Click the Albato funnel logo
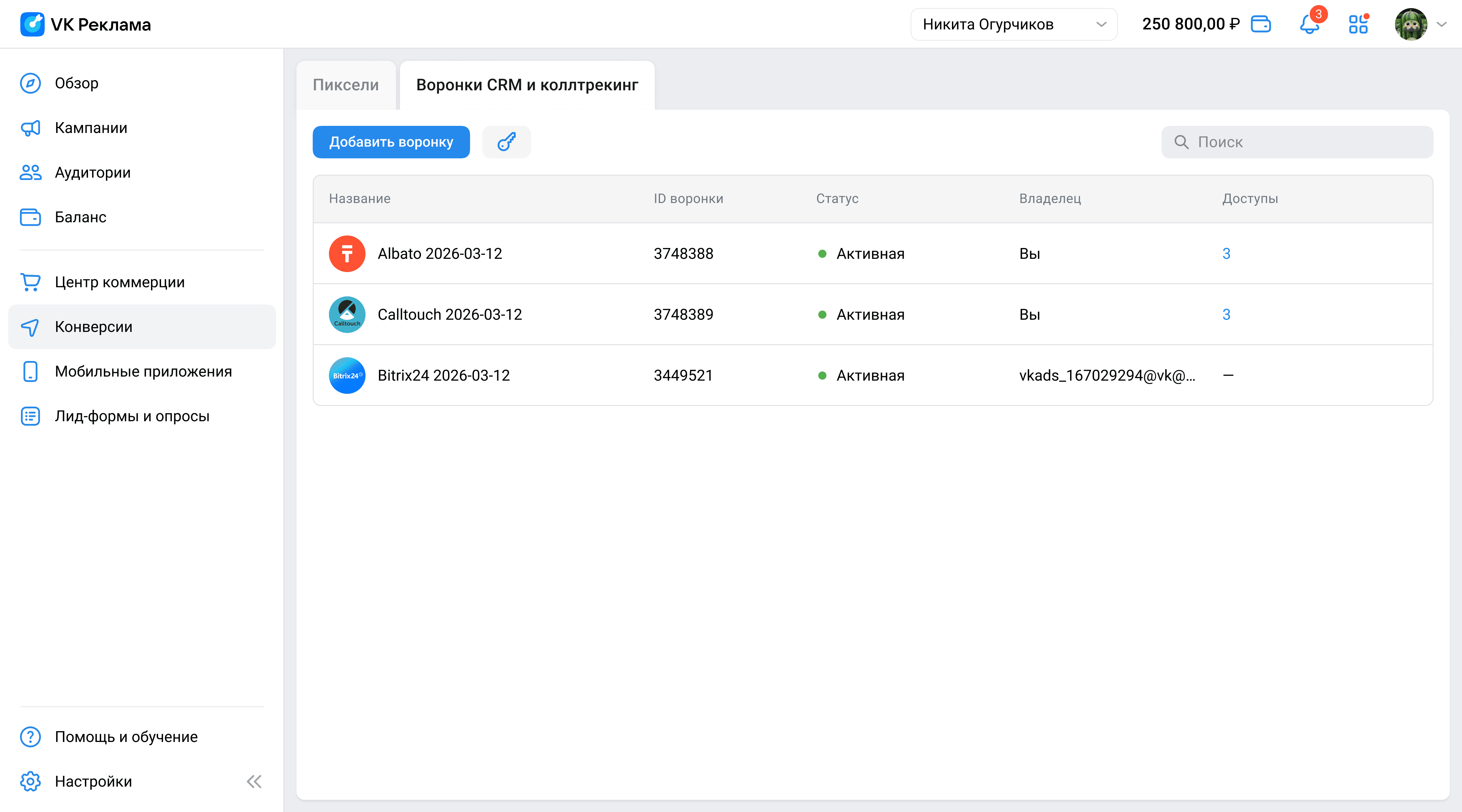This screenshot has width=1462, height=812. tap(347, 254)
